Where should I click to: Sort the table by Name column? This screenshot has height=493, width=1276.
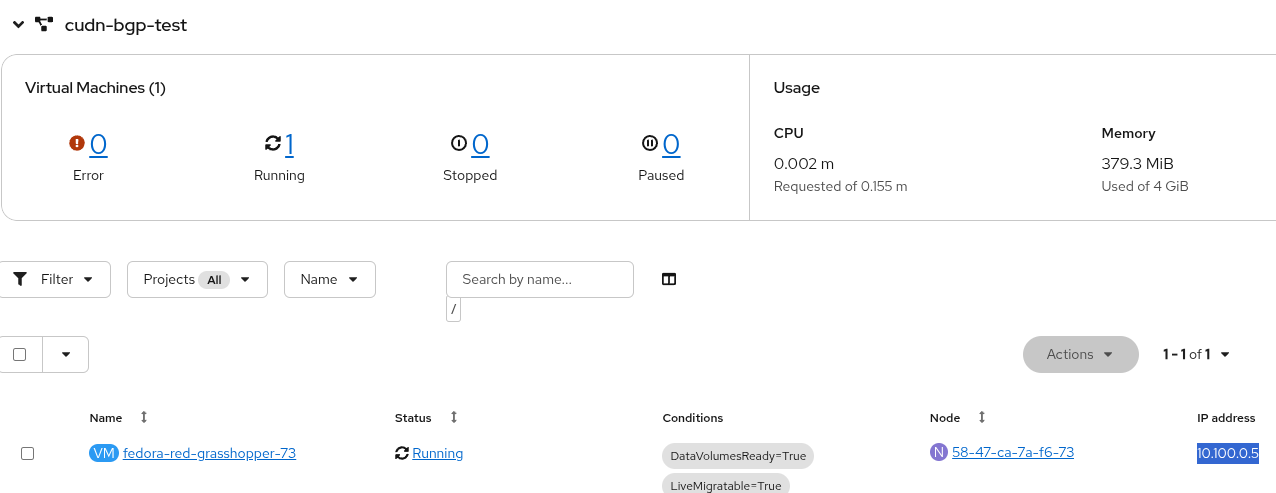[143, 417]
